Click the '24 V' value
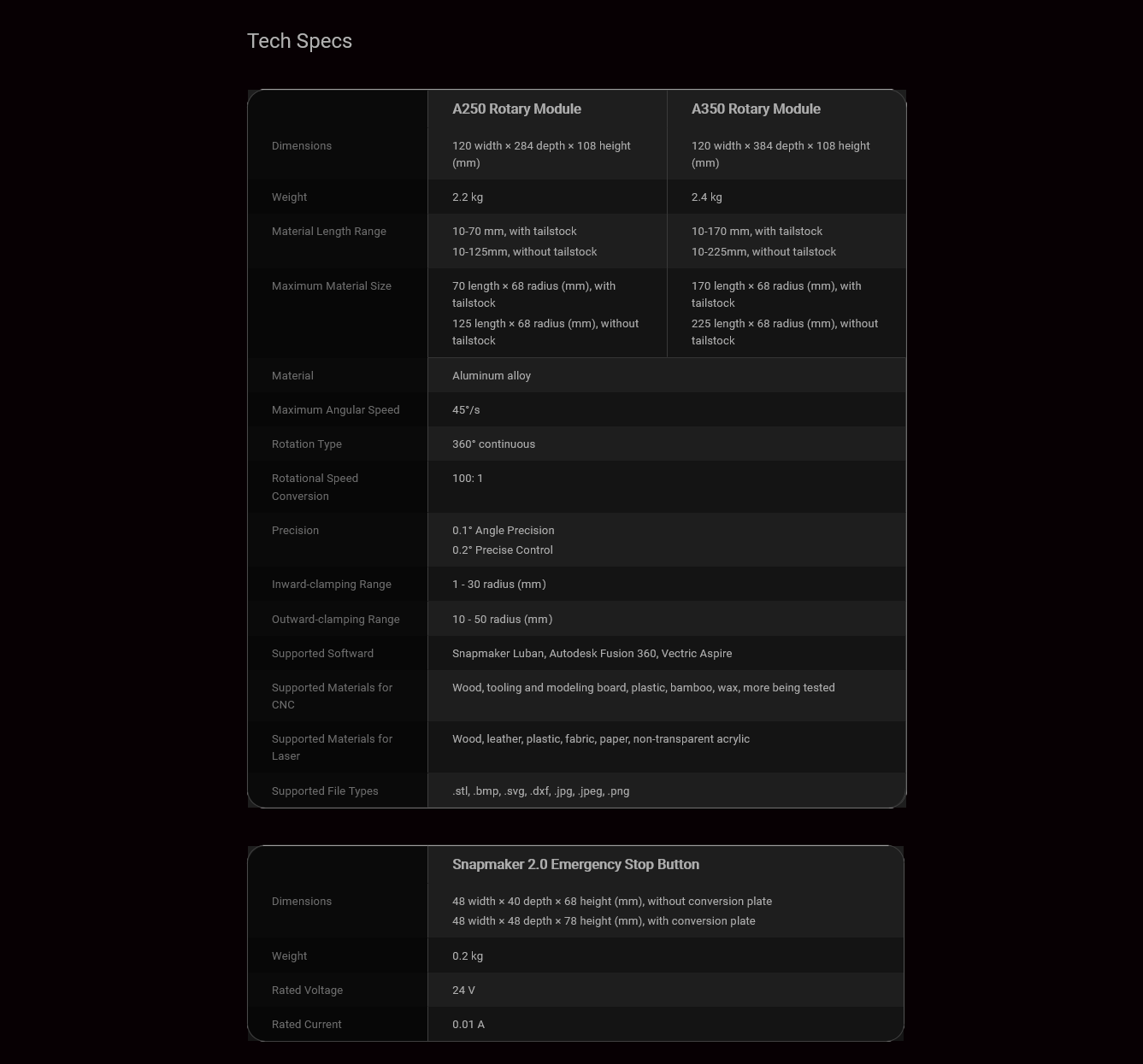Image resolution: width=1143 pixels, height=1064 pixels. pos(464,991)
